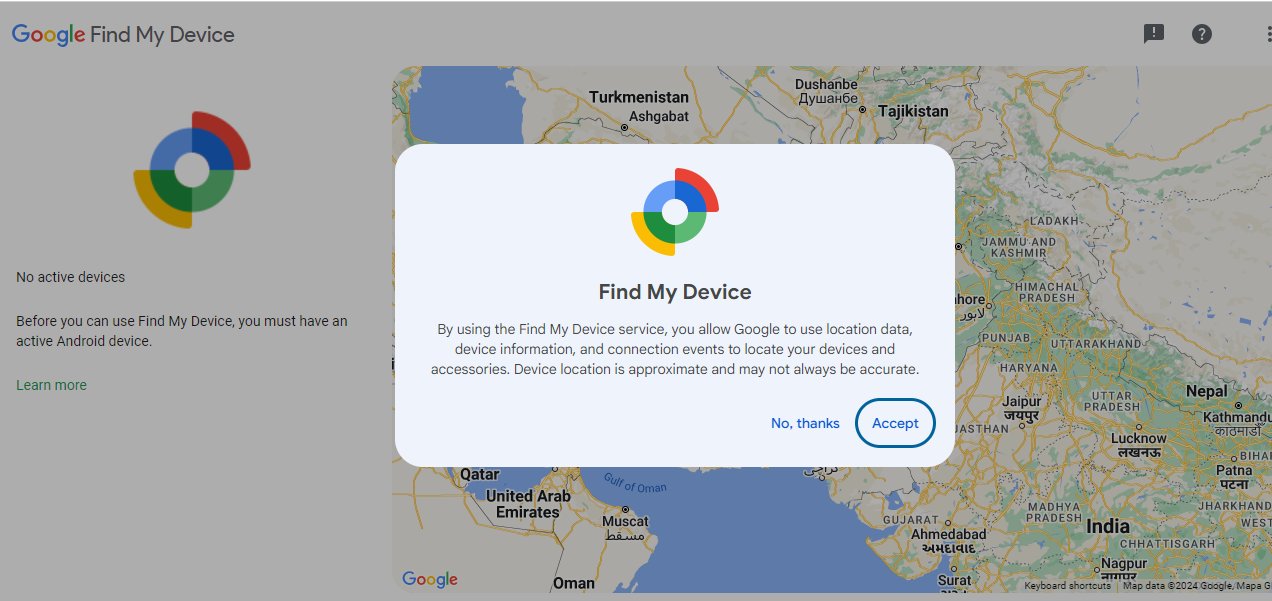The width and height of the screenshot is (1272, 601).
Task: Open the three-dot overflow menu
Action: point(1268,33)
